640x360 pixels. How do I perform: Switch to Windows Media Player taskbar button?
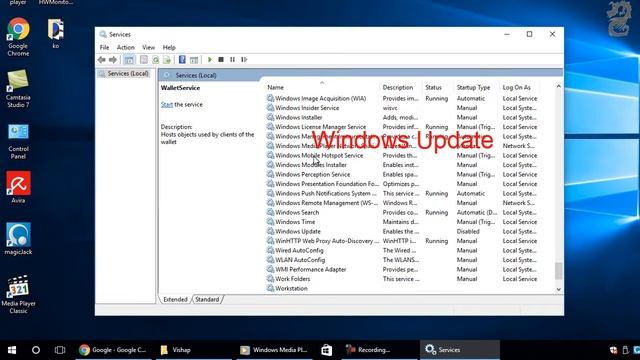coord(274,350)
